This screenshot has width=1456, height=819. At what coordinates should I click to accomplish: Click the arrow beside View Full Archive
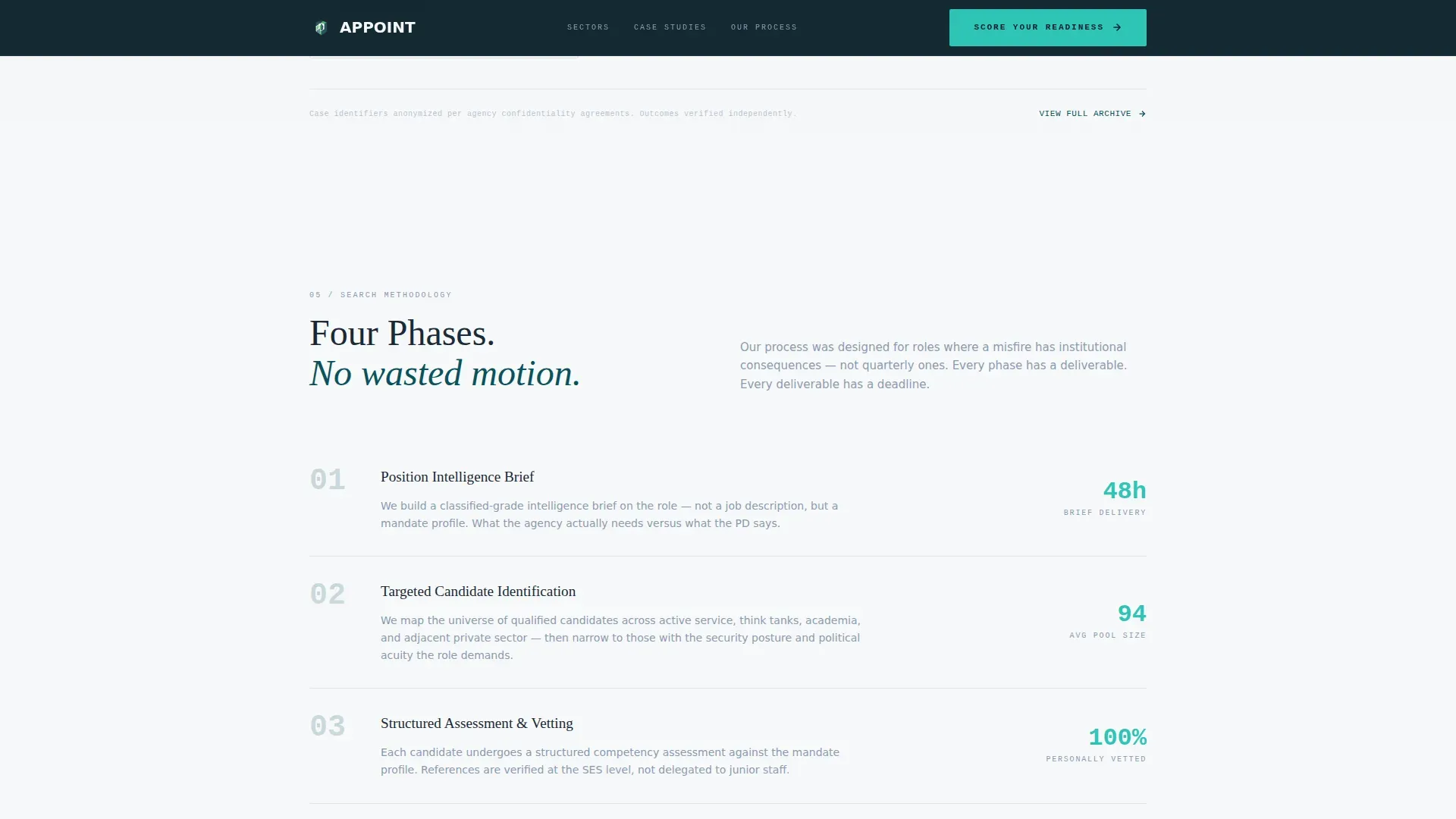click(1142, 114)
